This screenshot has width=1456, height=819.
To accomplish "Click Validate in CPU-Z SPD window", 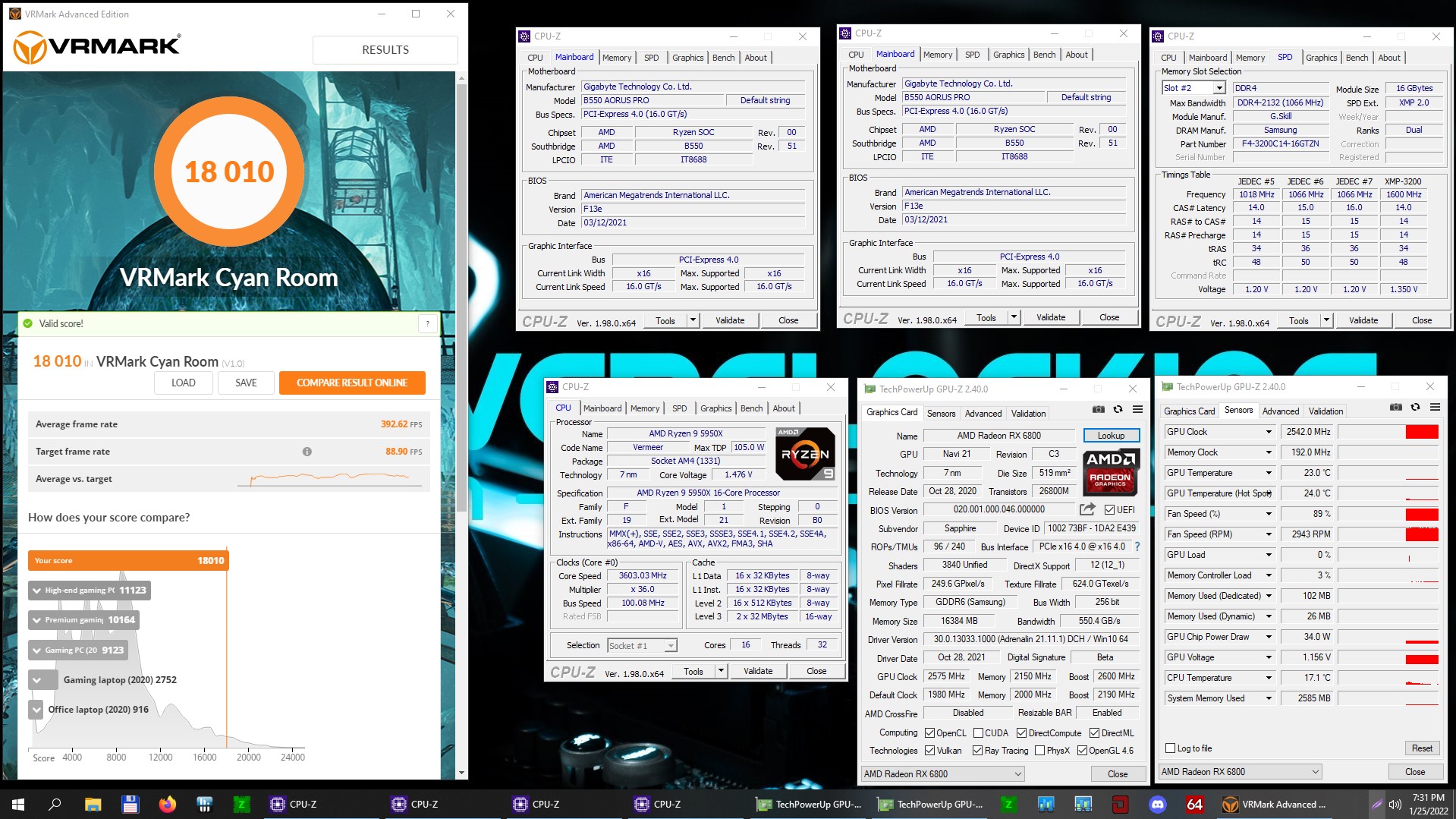I will (1363, 320).
